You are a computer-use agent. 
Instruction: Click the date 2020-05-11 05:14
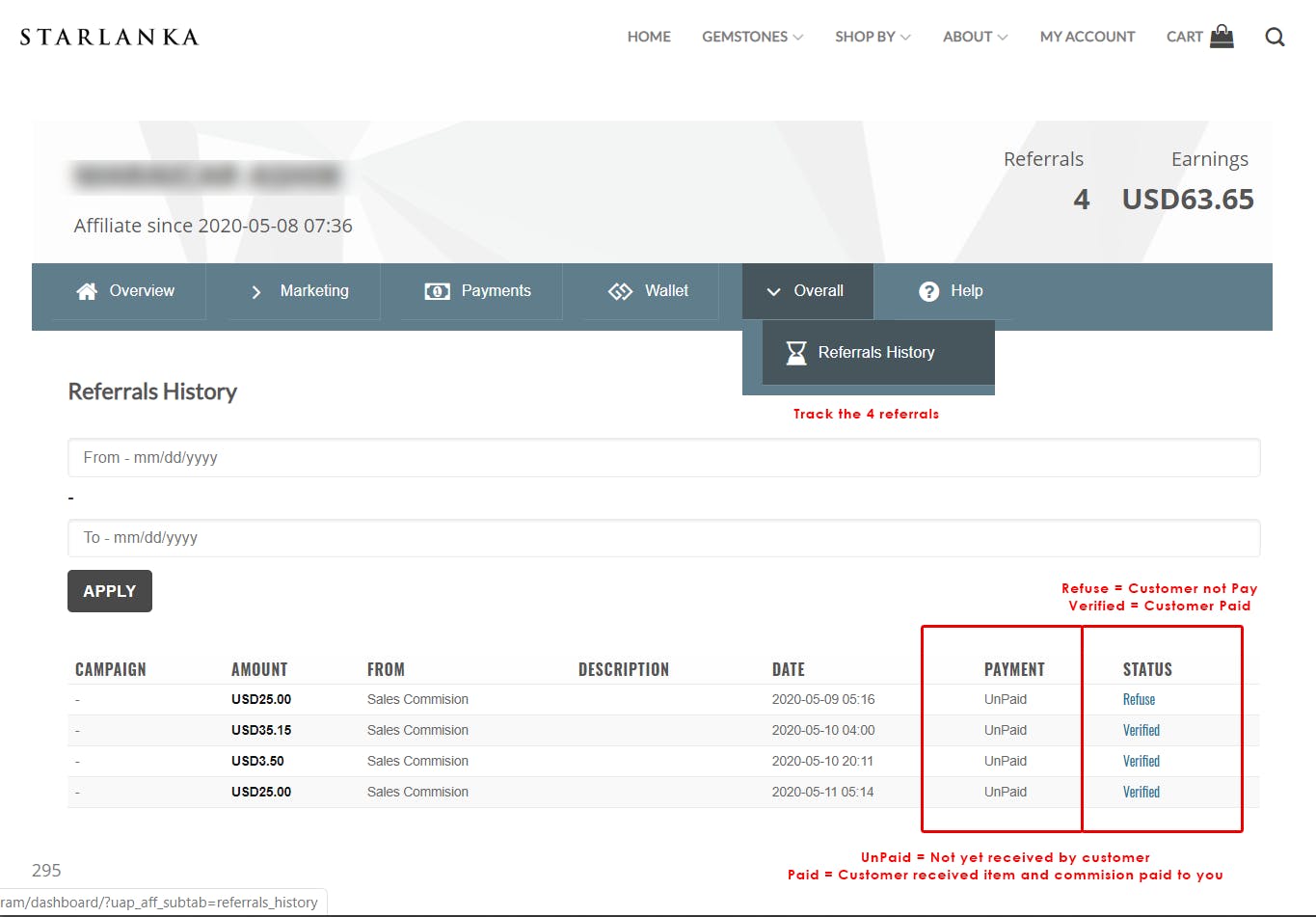point(822,792)
